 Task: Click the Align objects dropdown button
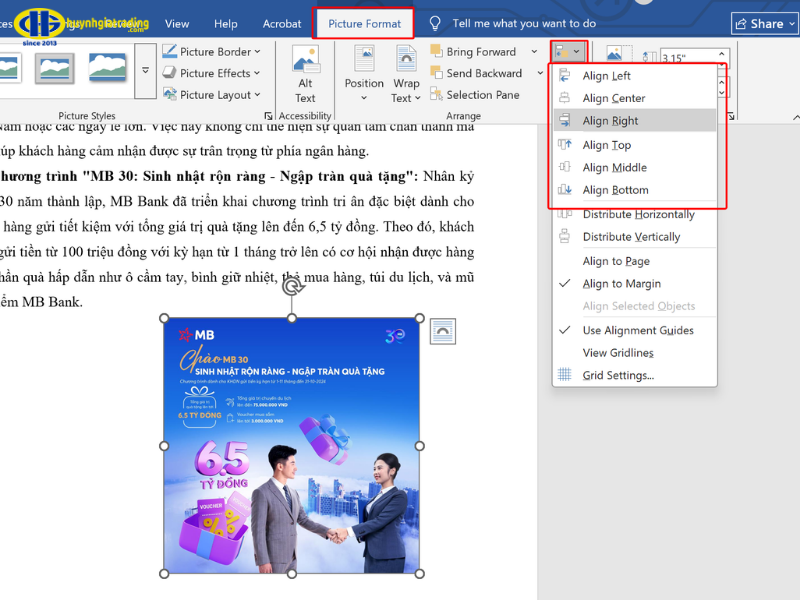click(x=568, y=52)
